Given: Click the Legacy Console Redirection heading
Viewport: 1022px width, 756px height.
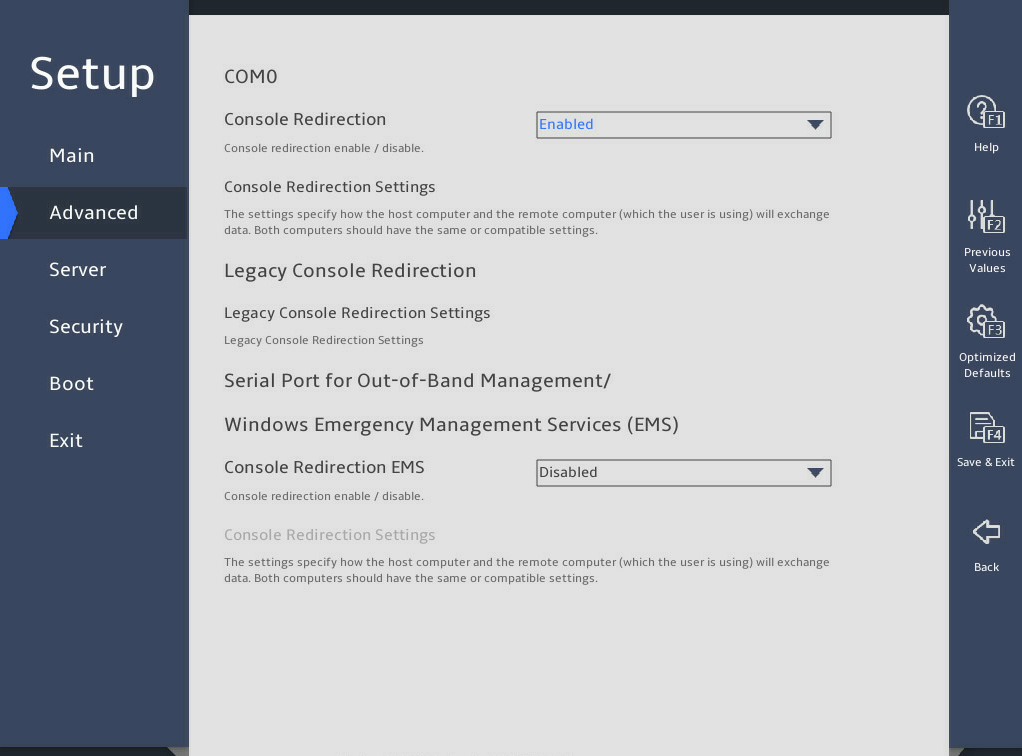Looking at the screenshot, I should (x=350, y=270).
